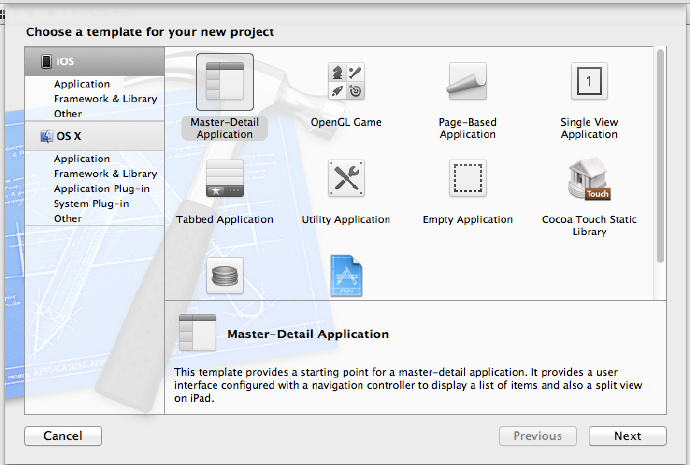690x465 pixels.
Task: Choose the Tabbed Application template icon
Action: click(x=225, y=178)
